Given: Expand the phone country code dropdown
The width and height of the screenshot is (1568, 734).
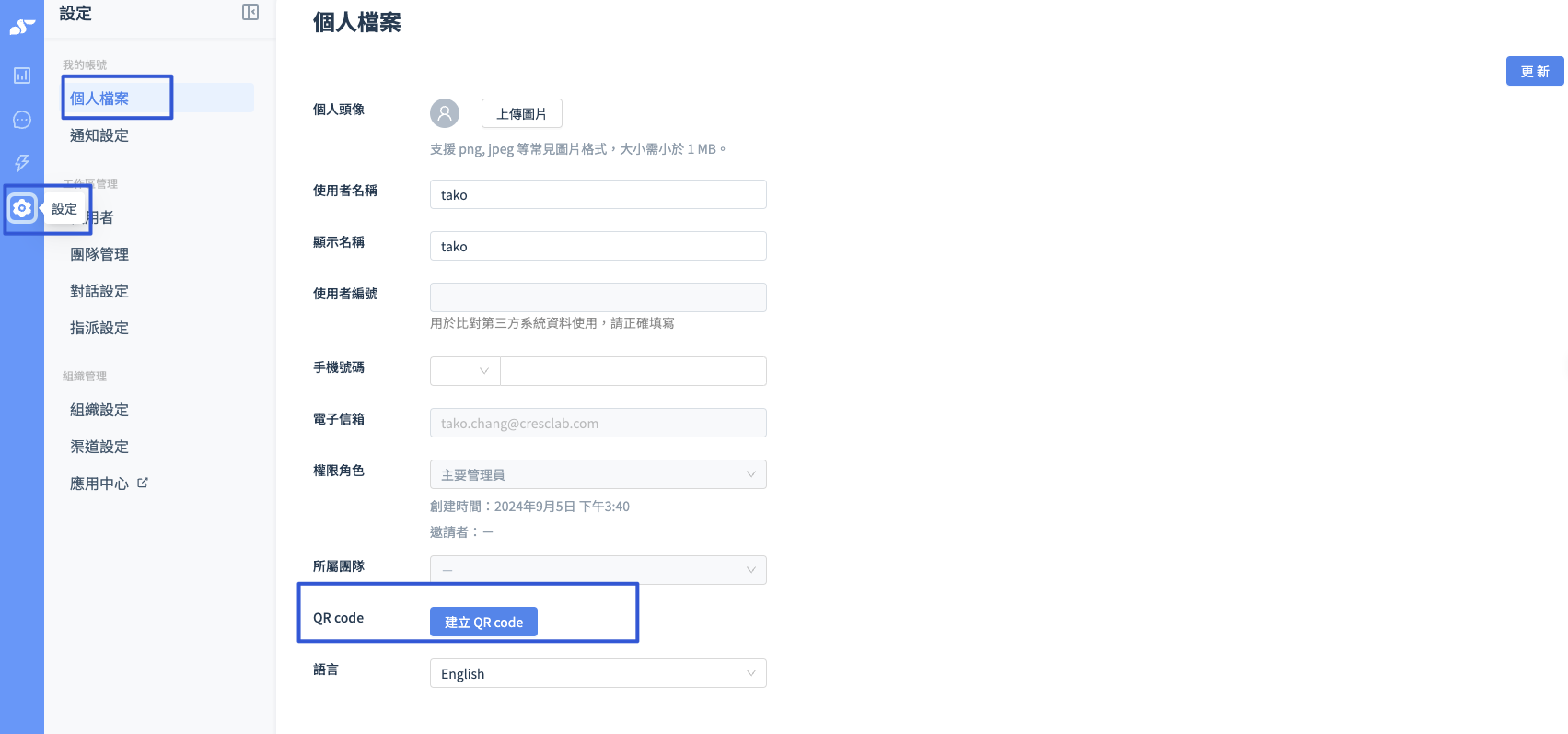Looking at the screenshot, I should tap(465, 371).
